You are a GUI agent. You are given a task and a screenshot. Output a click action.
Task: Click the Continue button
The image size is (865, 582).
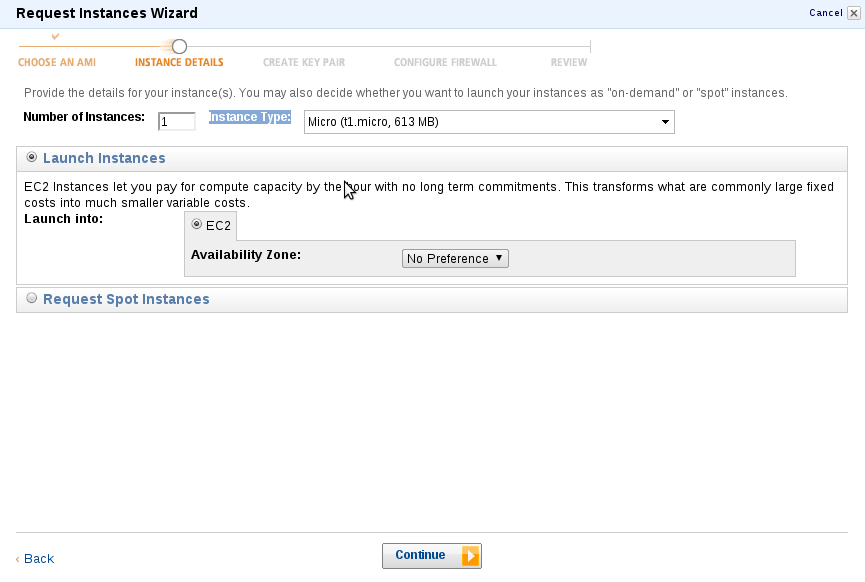[431, 556]
